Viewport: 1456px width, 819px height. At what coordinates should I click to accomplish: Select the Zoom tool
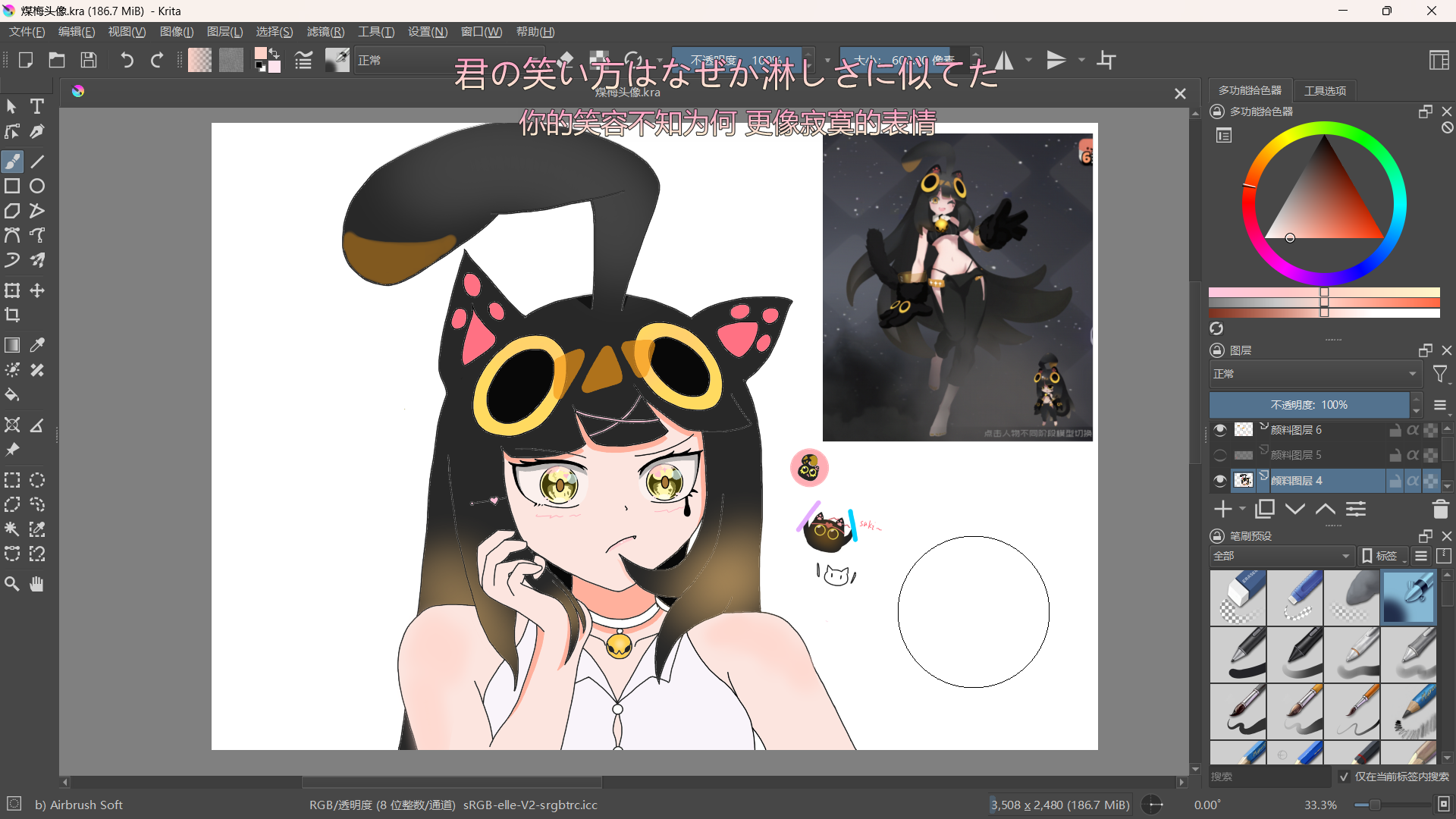click(x=12, y=584)
